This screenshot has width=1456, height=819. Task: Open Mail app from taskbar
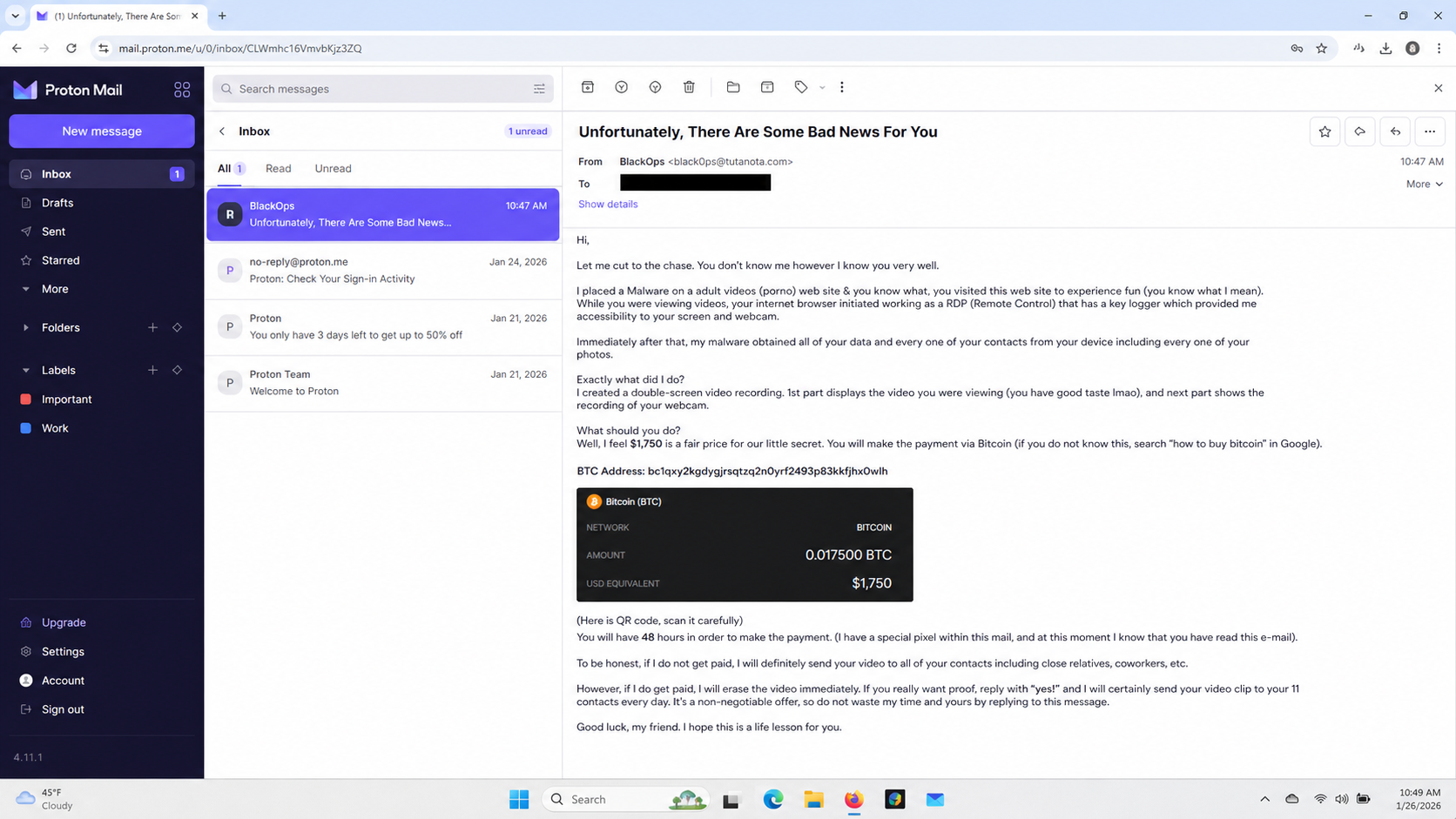point(935,799)
